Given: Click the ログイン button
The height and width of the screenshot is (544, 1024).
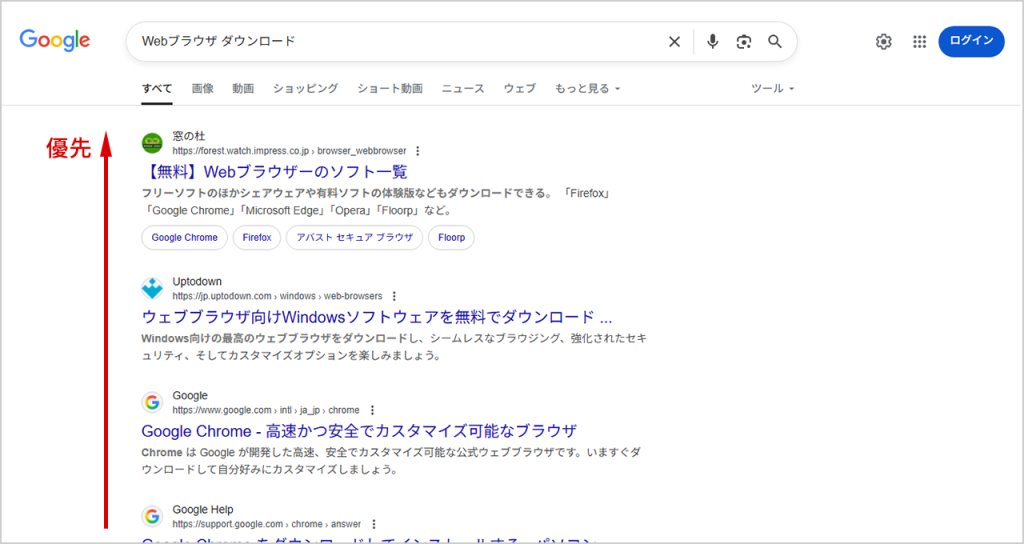Looking at the screenshot, I should click(971, 41).
